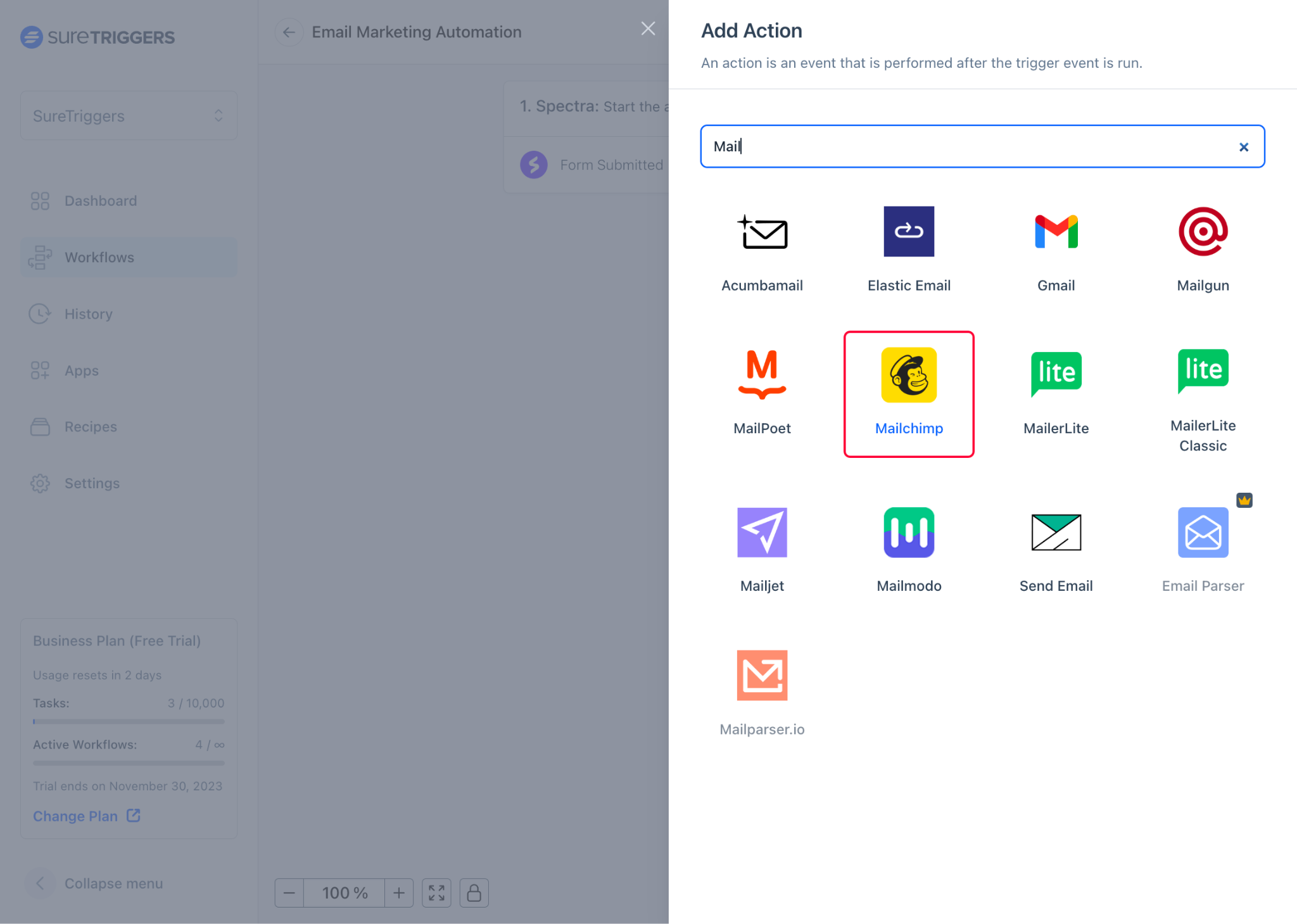The image size is (1297, 924).
Task: Toggle fullscreen canvas view
Action: point(436,893)
